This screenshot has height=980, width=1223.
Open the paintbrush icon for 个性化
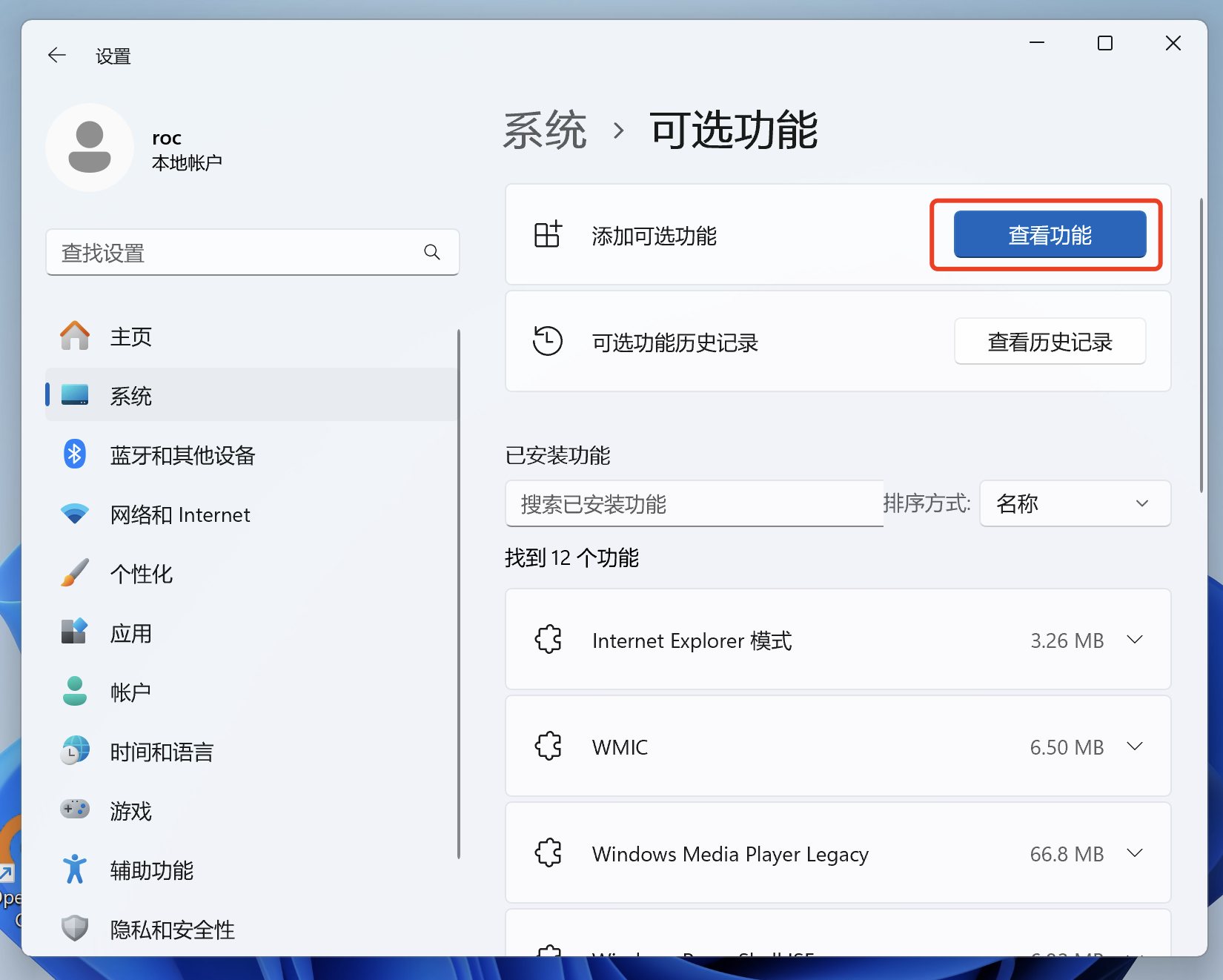point(75,573)
